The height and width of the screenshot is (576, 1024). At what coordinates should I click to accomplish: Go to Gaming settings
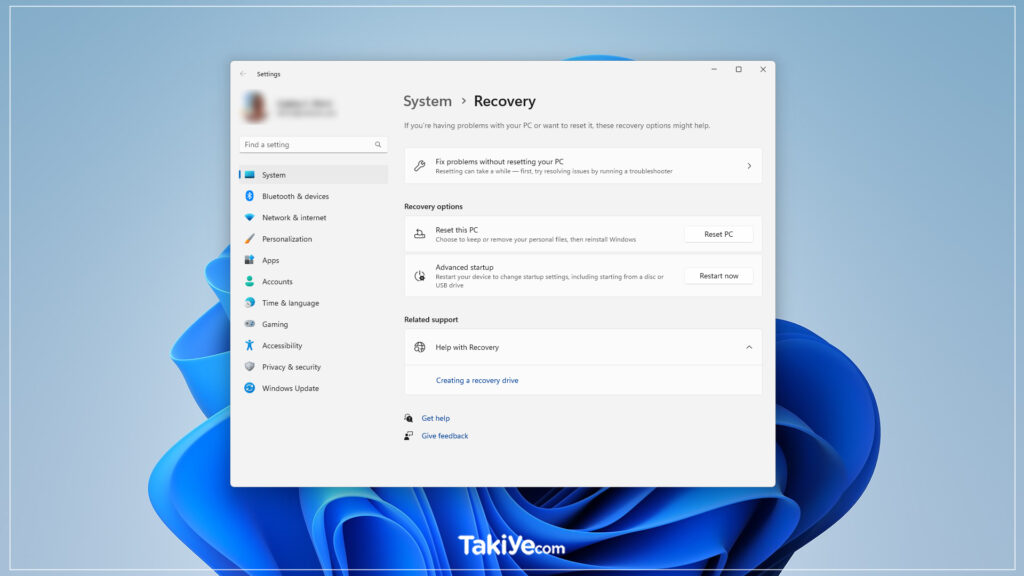click(x=313, y=324)
